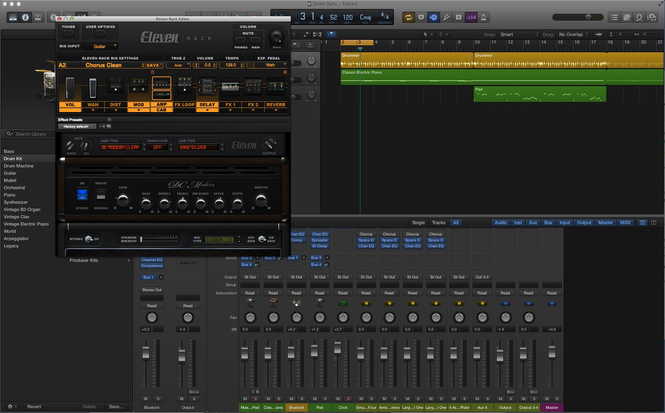Select the DELAY pedal image

click(207, 87)
